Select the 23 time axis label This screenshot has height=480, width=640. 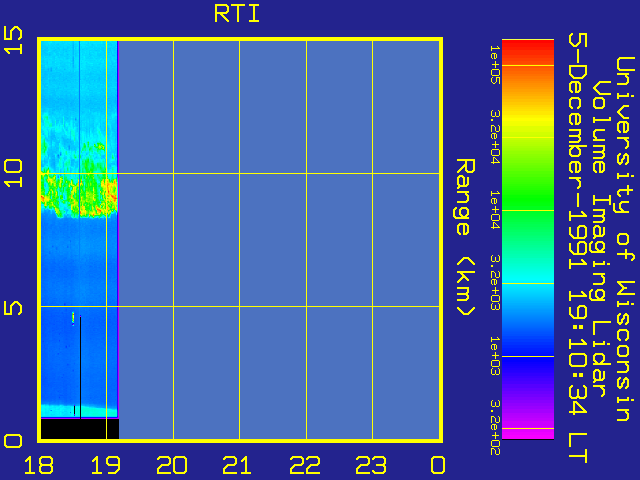pos(371,465)
